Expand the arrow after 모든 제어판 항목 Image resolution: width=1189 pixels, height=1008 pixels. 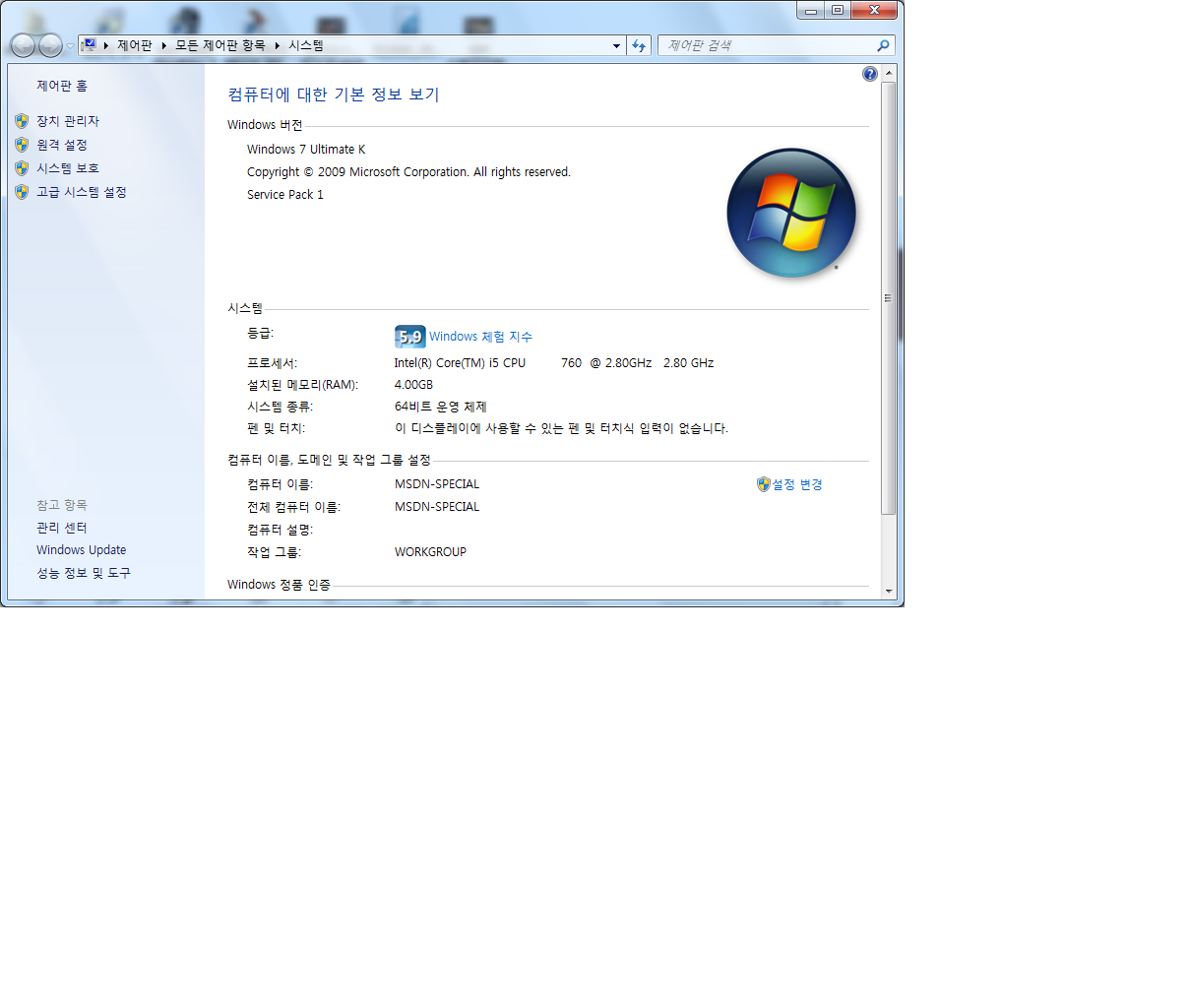point(277,45)
